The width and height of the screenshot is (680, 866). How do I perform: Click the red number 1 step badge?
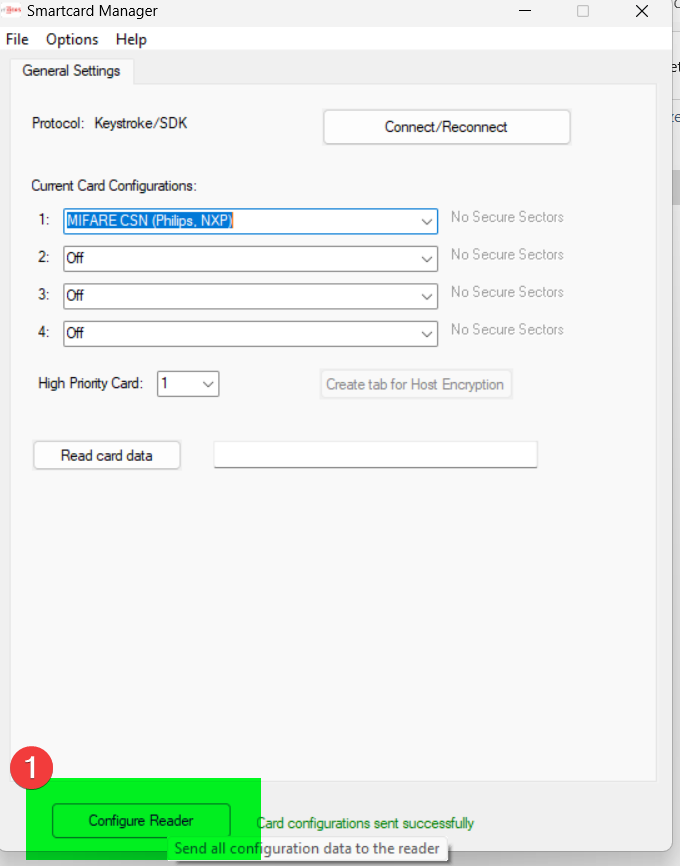click(x=31, y=768)
